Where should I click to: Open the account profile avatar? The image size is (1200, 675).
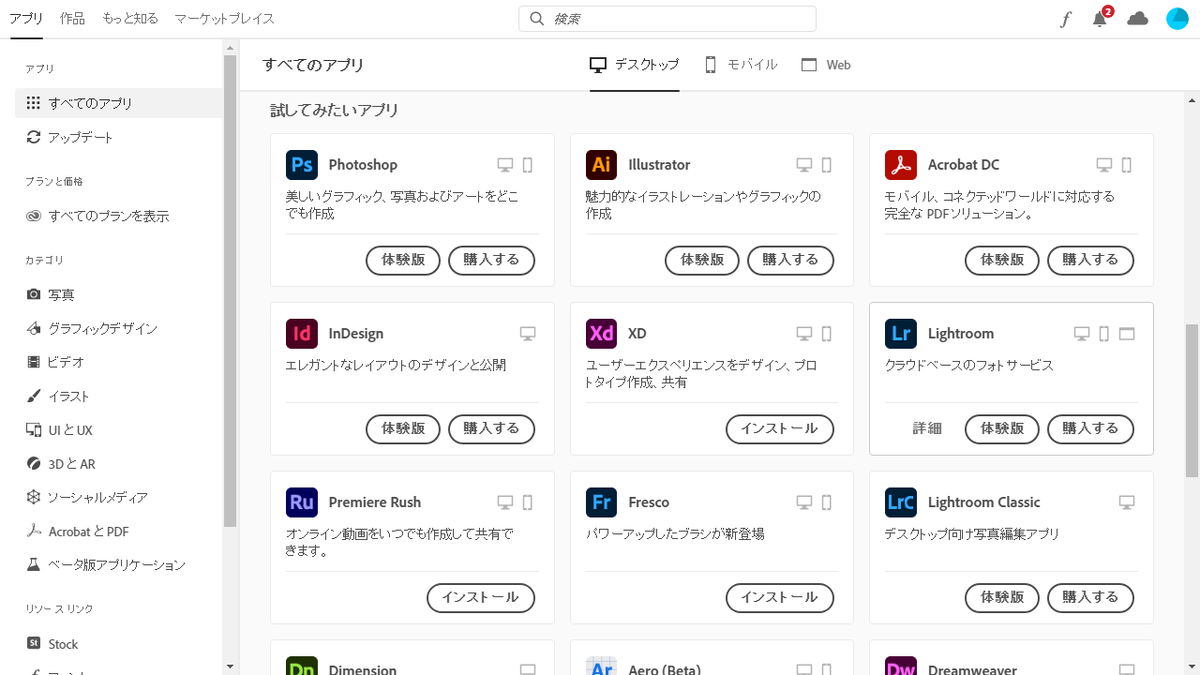point(1177,19)
